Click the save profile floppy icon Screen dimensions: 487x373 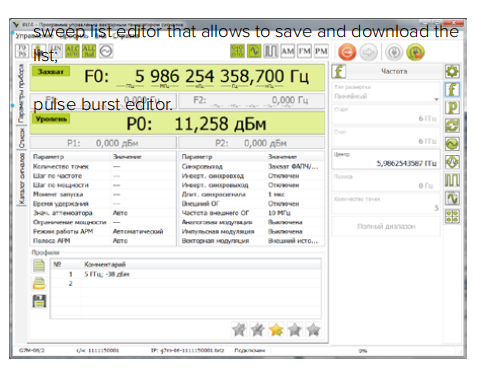click(x=39, y=301)
